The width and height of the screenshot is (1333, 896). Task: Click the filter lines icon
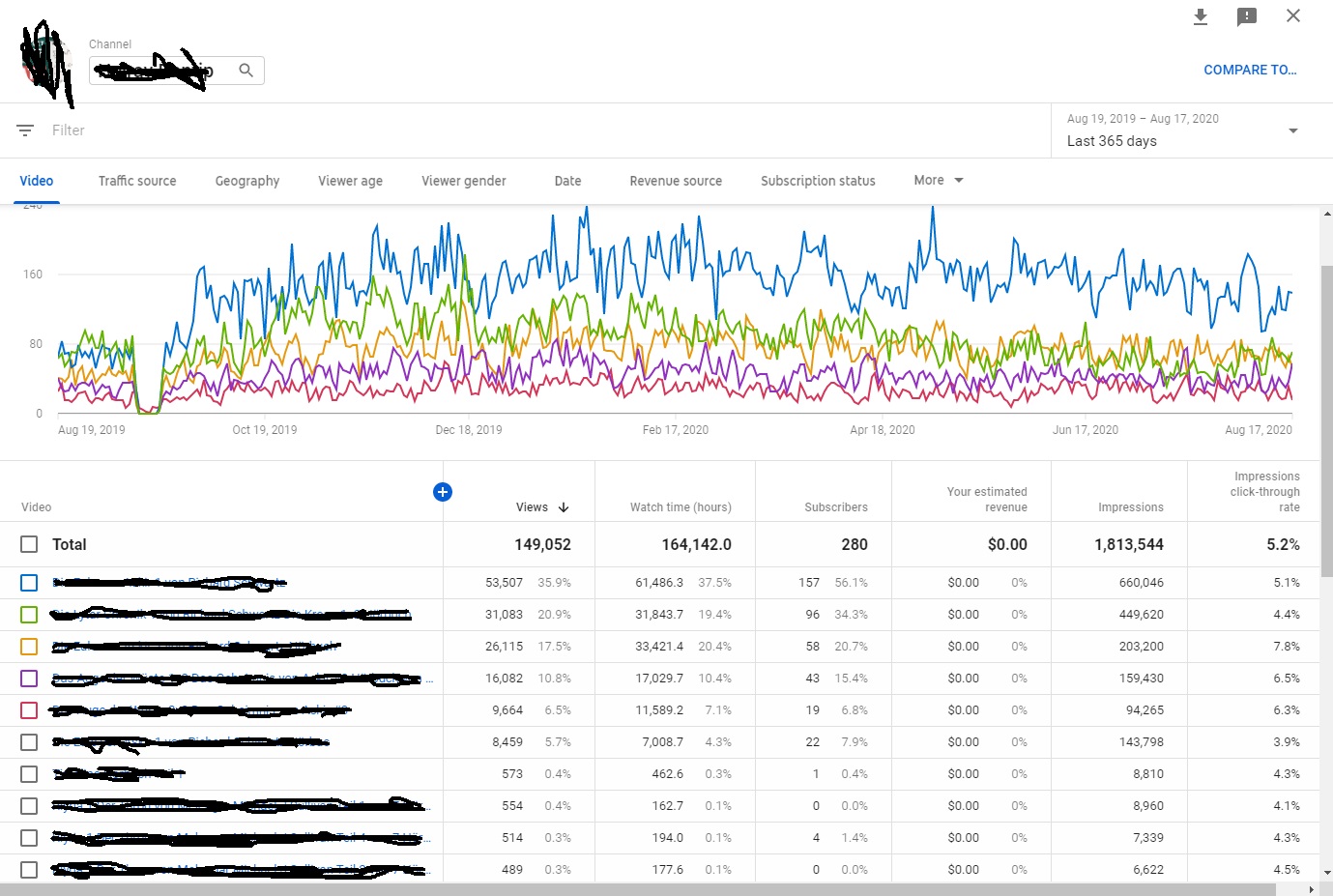(25, 130)
